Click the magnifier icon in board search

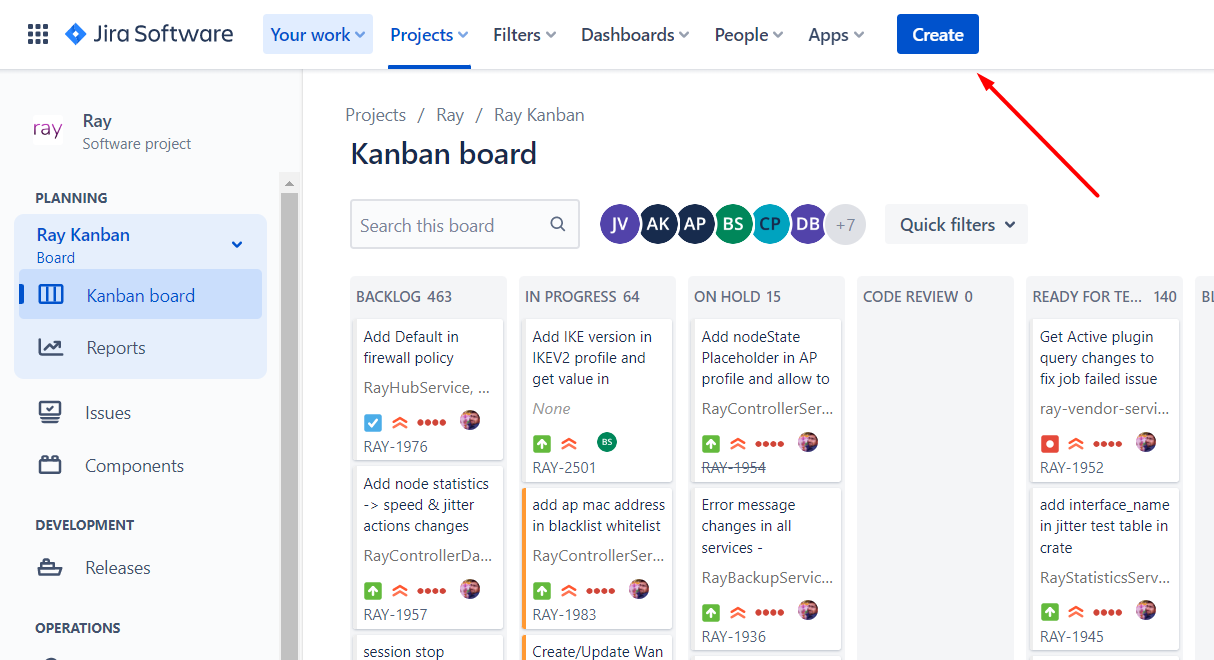(x=558, y=225)
